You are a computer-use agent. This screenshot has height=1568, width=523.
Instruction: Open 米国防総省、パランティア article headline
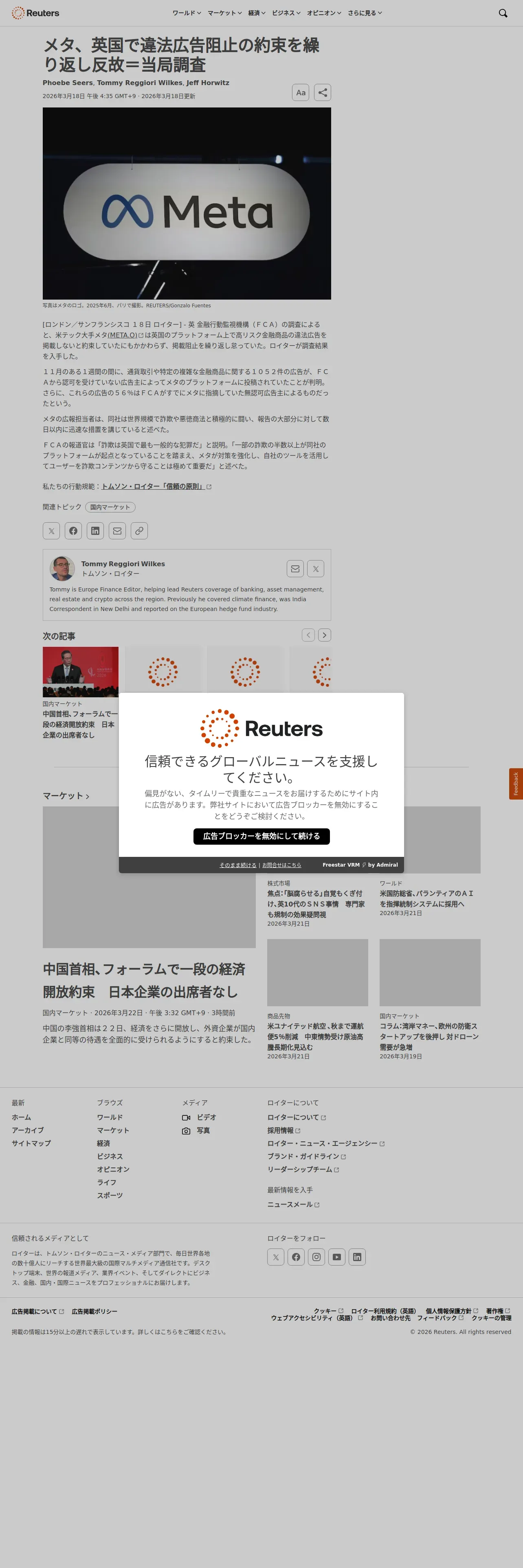tap(427, 898)
